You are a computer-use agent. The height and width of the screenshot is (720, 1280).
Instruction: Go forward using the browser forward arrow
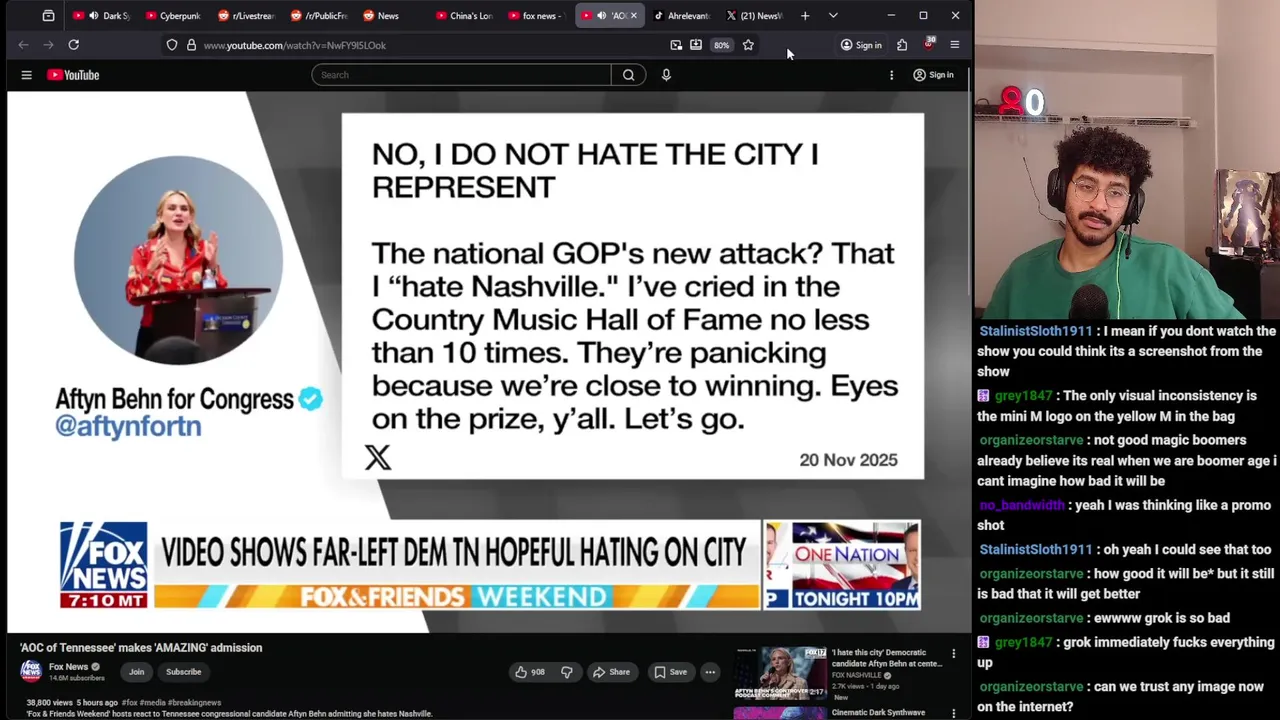coord(48,45)
